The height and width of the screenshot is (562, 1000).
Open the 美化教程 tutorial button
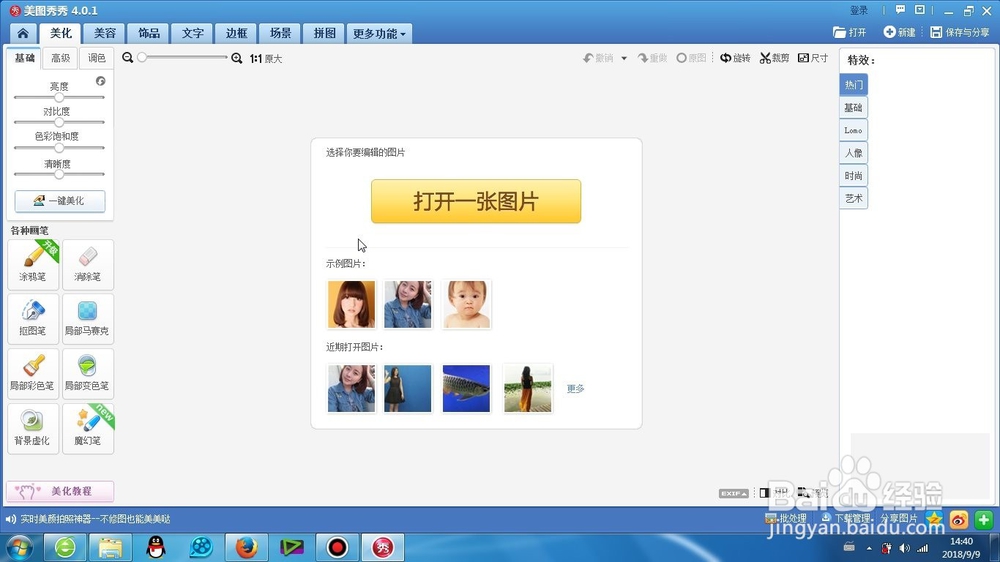click(x=60, y=491)
